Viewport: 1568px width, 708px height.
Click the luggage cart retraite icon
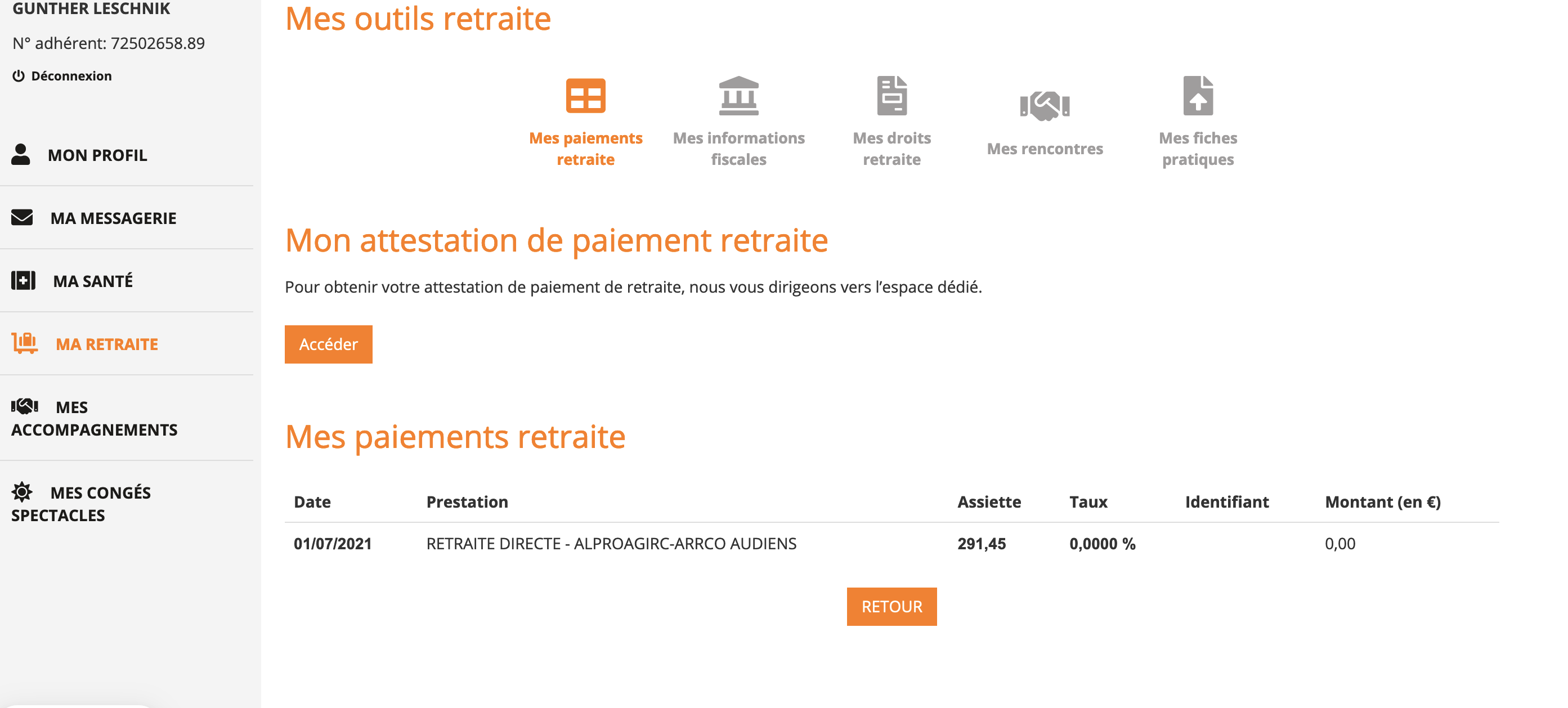[x=24, y=343]
